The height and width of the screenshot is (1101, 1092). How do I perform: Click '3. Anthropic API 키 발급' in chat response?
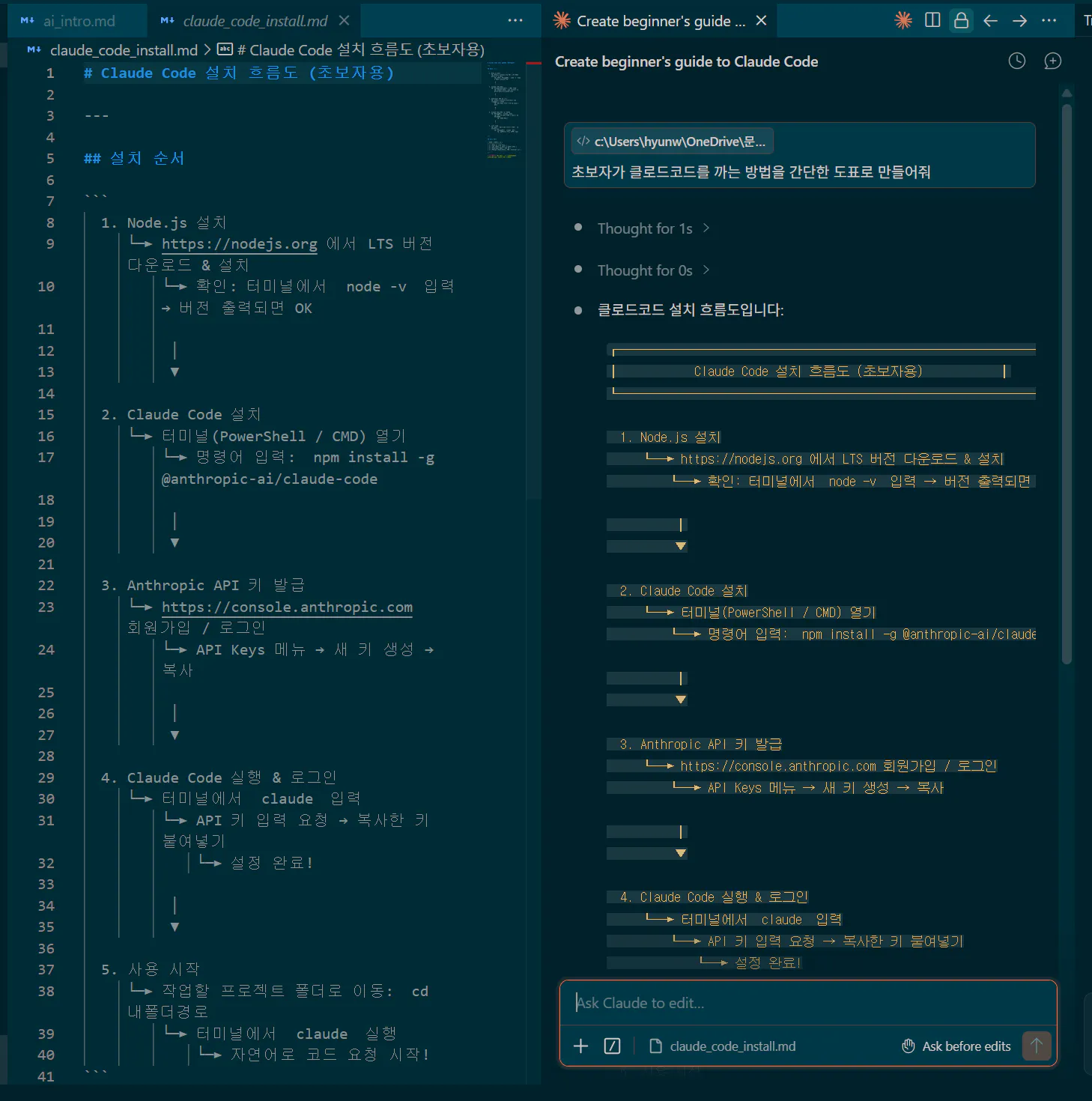coord(701,744)
